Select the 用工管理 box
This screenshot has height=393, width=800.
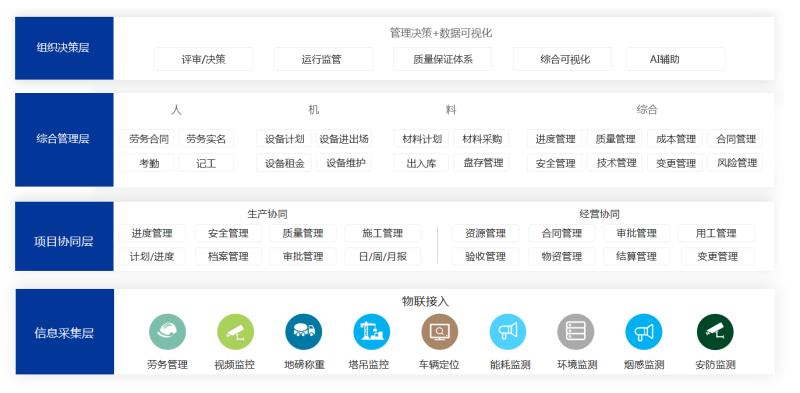tap(716, 233)
